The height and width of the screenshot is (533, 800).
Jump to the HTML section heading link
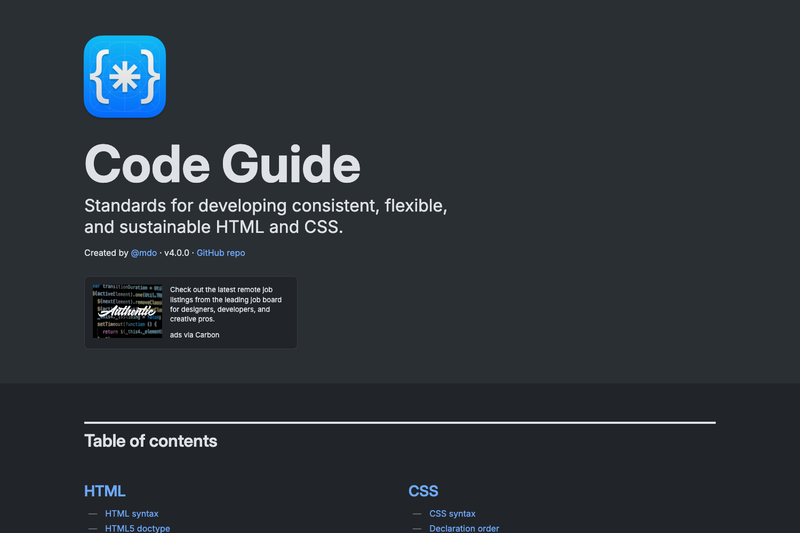pyautogui.click(x=105, y=491)
